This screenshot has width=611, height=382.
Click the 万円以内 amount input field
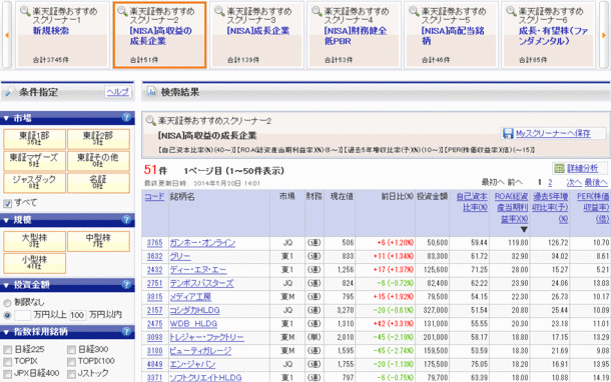(78, 315)
